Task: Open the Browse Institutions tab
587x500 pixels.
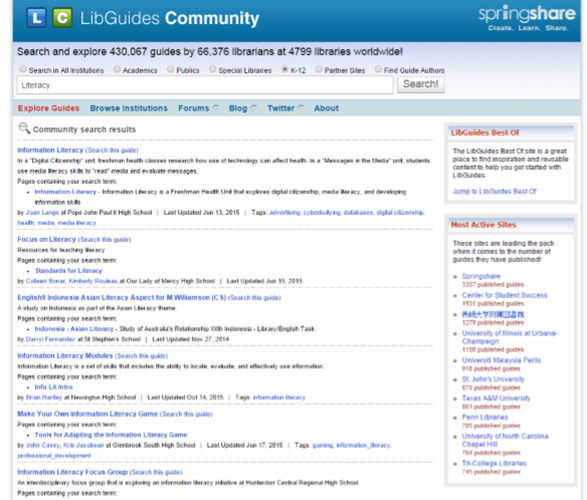Action: click(x=129, y=108)
